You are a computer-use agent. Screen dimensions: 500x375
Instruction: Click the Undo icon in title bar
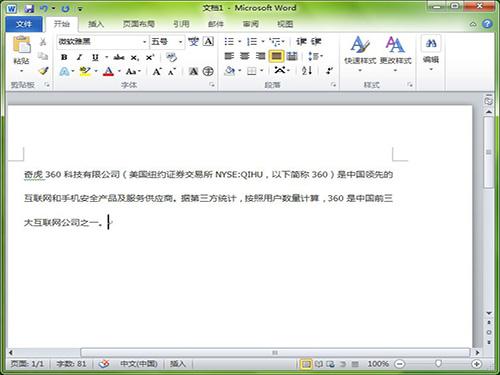44,8
